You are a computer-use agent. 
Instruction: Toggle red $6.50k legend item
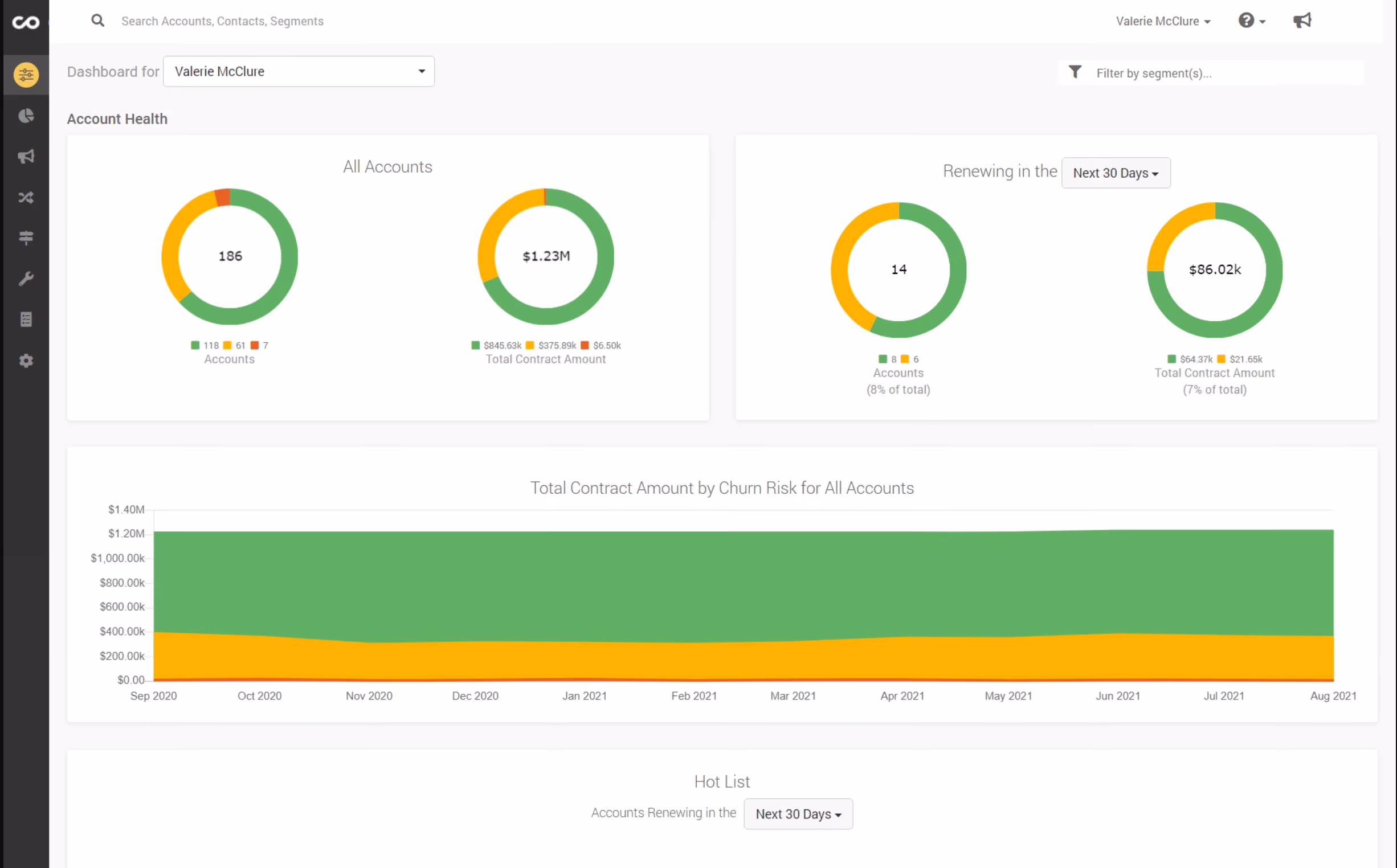pos(601,346)
